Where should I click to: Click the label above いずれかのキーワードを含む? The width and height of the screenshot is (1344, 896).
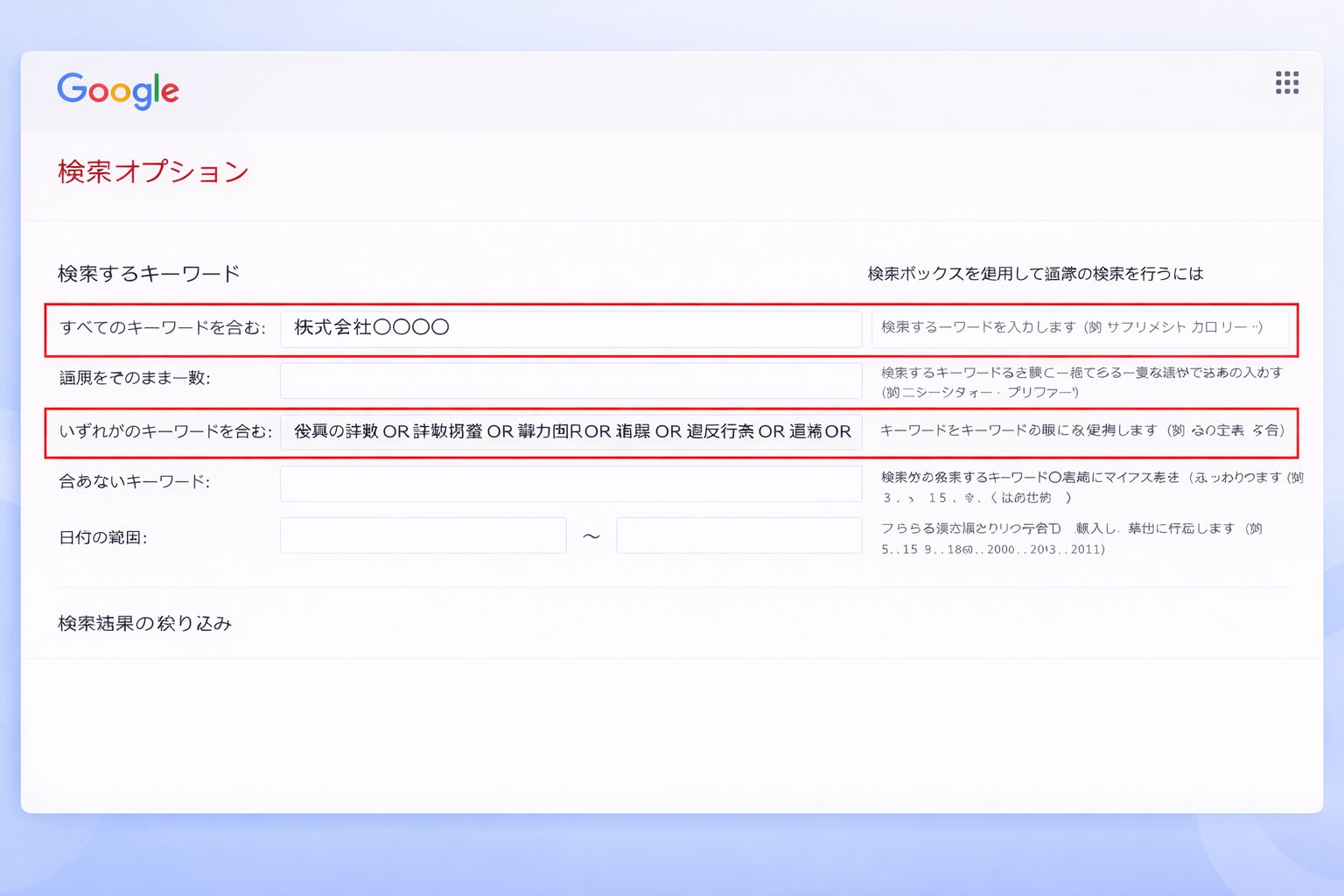[135, 378]
